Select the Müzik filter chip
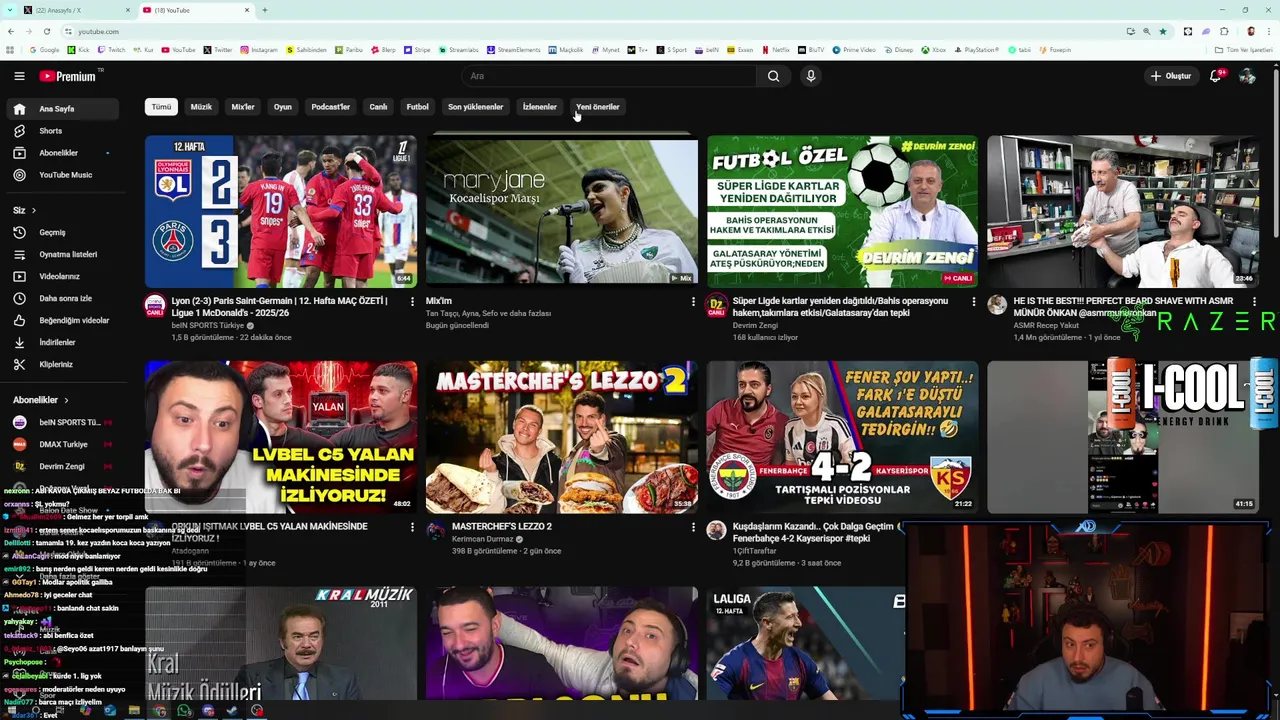Viewport: 1280px width, 720px height. (x=201, y=107)
